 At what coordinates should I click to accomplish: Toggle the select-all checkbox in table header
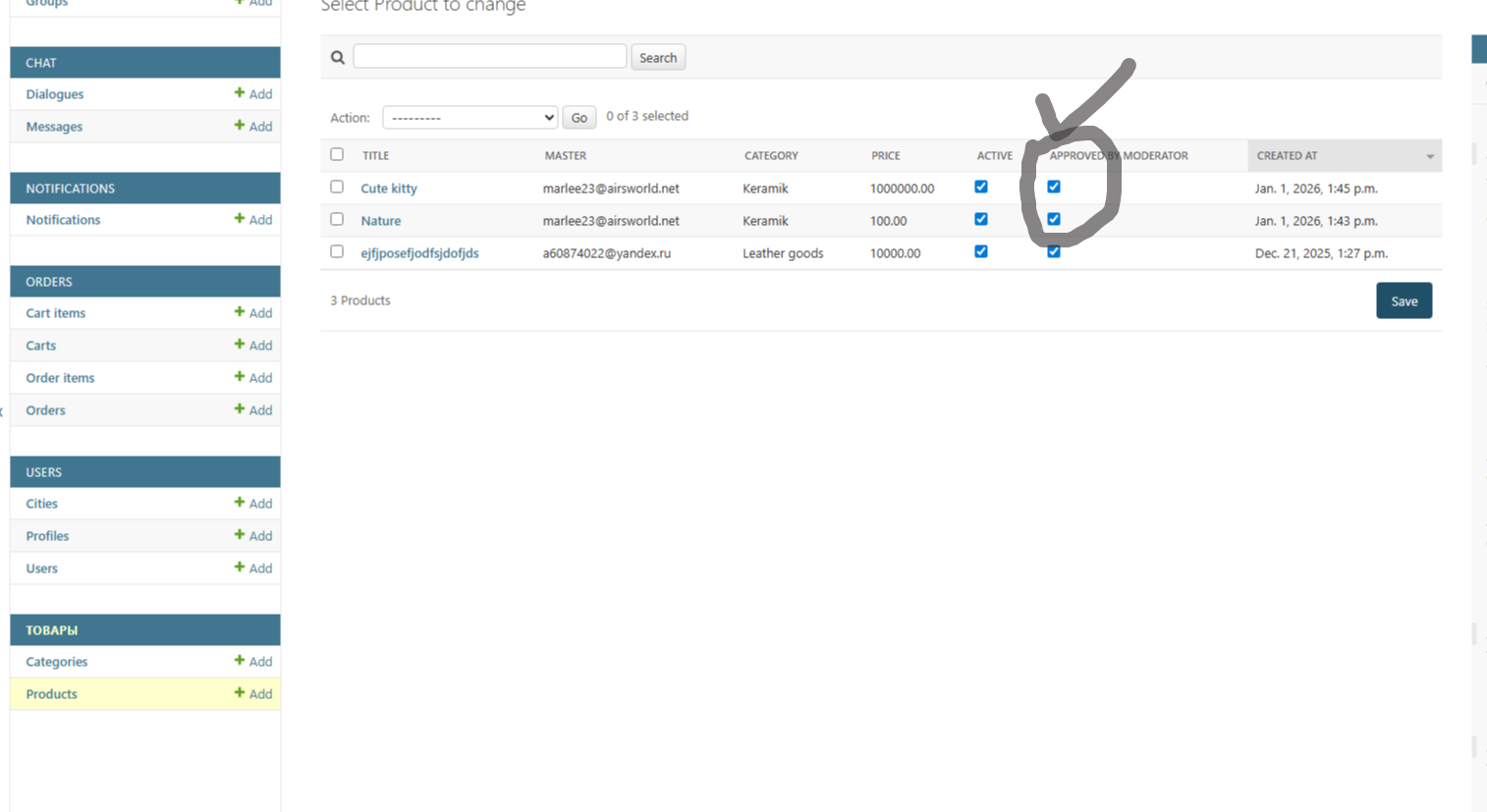(x=337, y=154)
